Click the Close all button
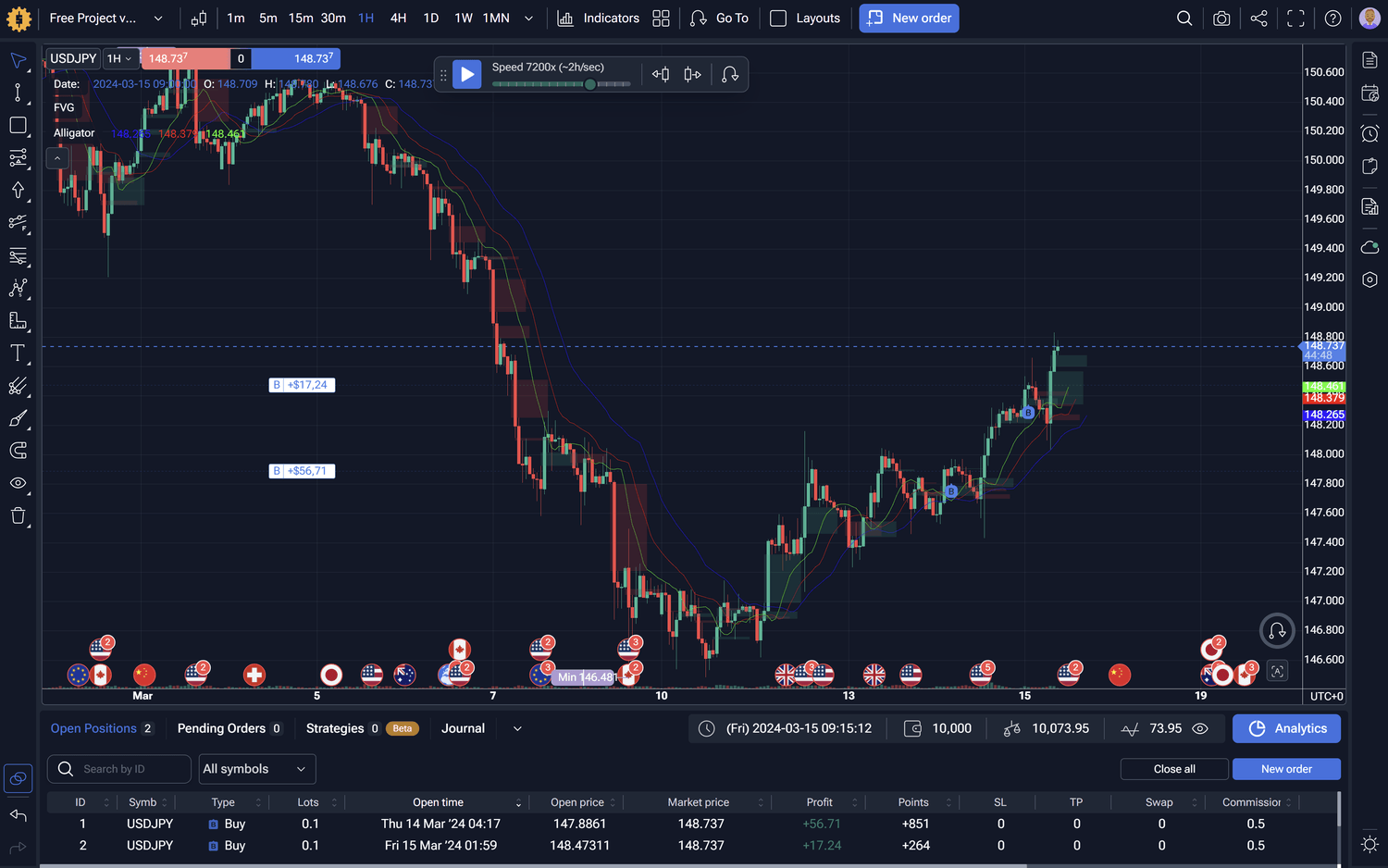The image size is (1388, 868). [1174, 769]
